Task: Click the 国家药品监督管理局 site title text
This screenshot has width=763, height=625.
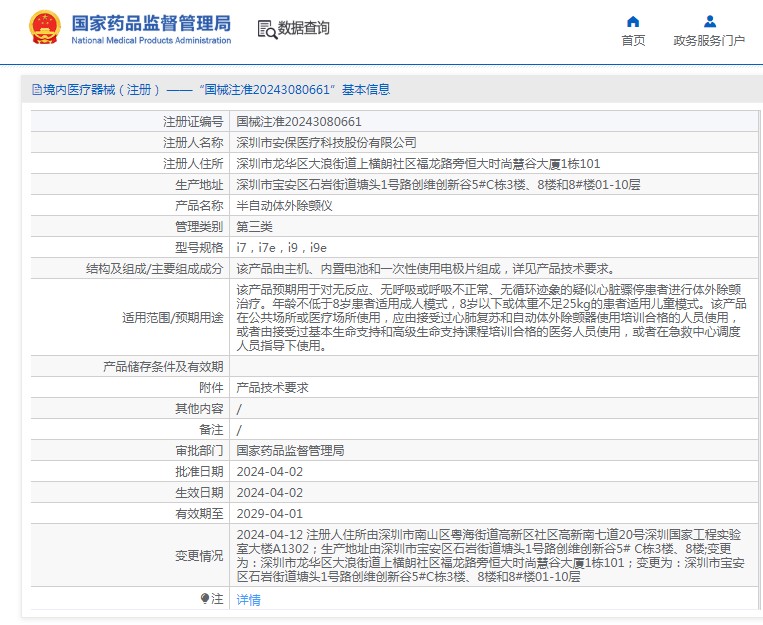Action: tap(151, 22)
